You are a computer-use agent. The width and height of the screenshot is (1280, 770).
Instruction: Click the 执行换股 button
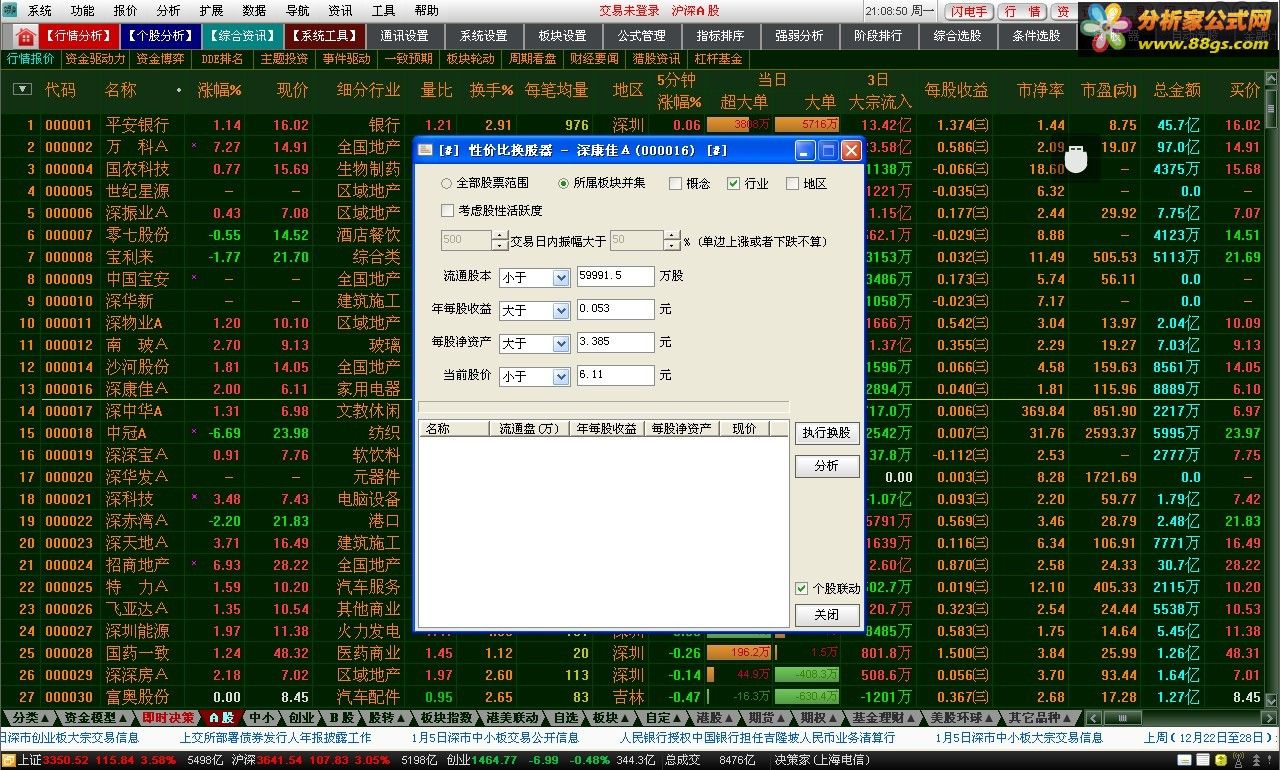tap(827, 433)
